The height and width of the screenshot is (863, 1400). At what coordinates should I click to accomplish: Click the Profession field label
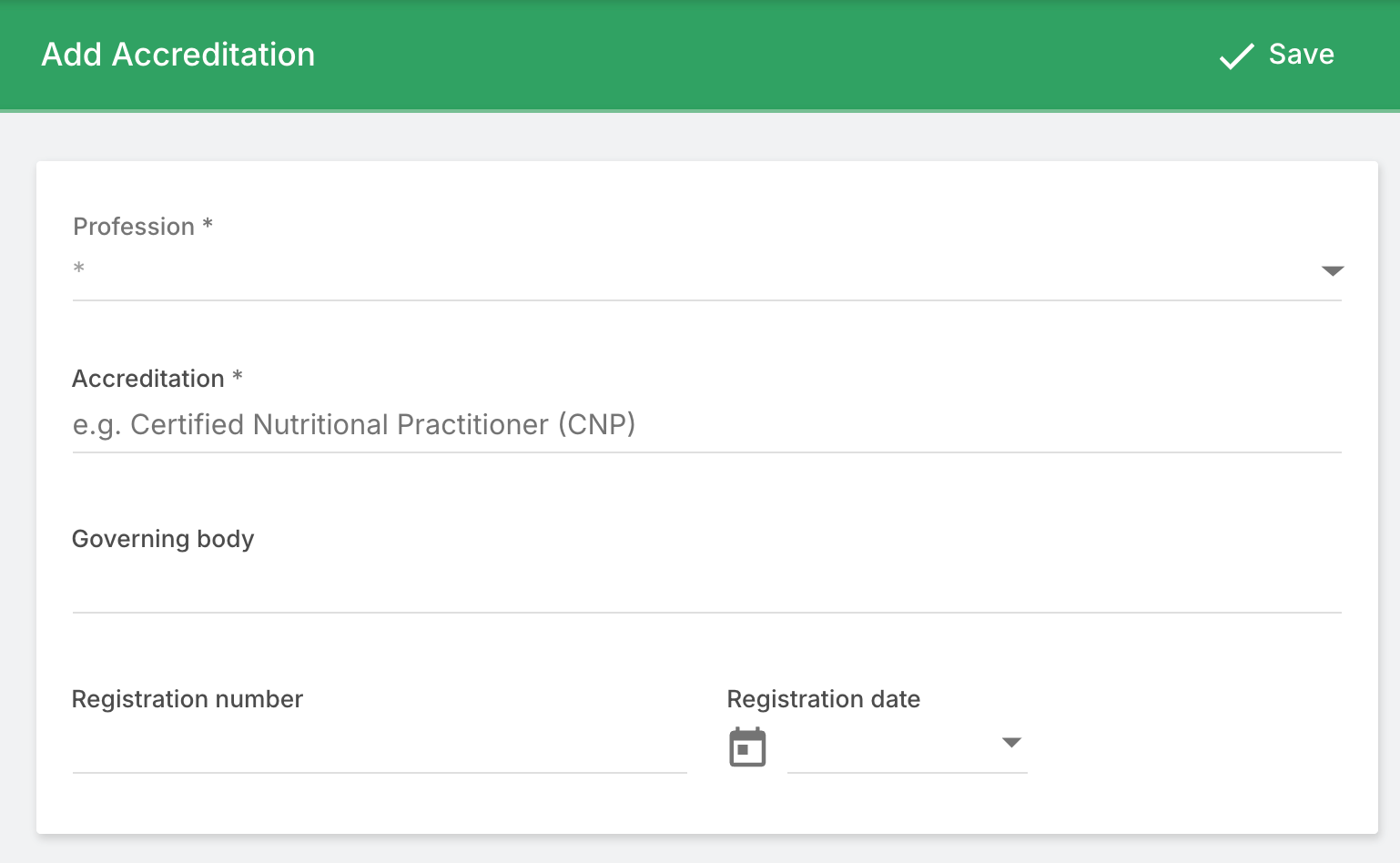click(134, 227)
